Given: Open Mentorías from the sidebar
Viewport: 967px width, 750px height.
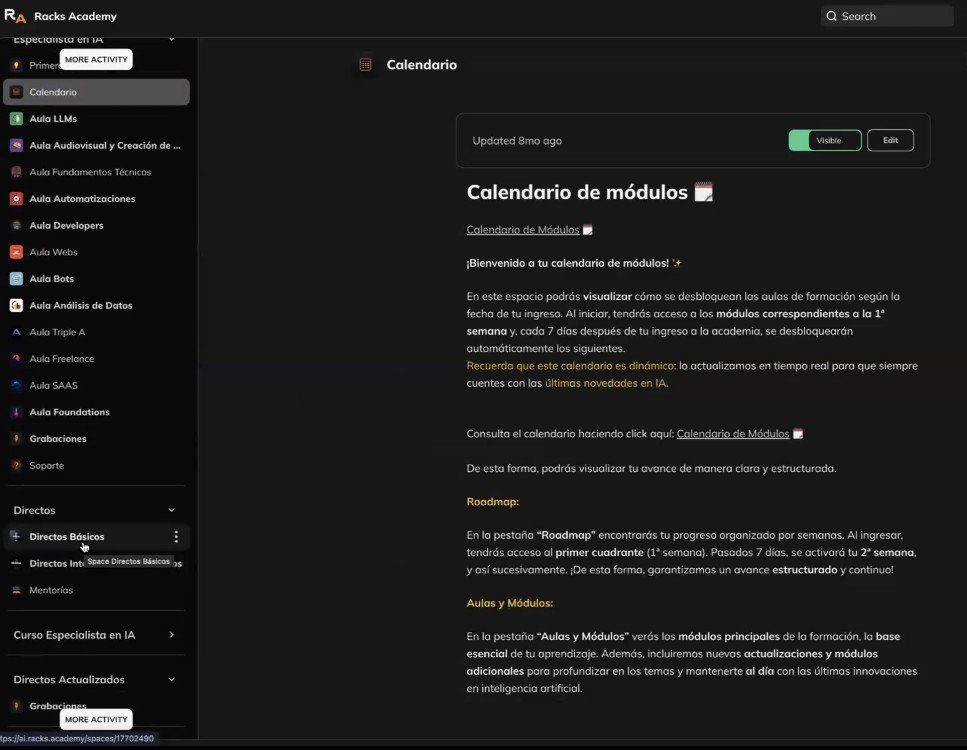Looking at the screenshot, I should (50, 590).
